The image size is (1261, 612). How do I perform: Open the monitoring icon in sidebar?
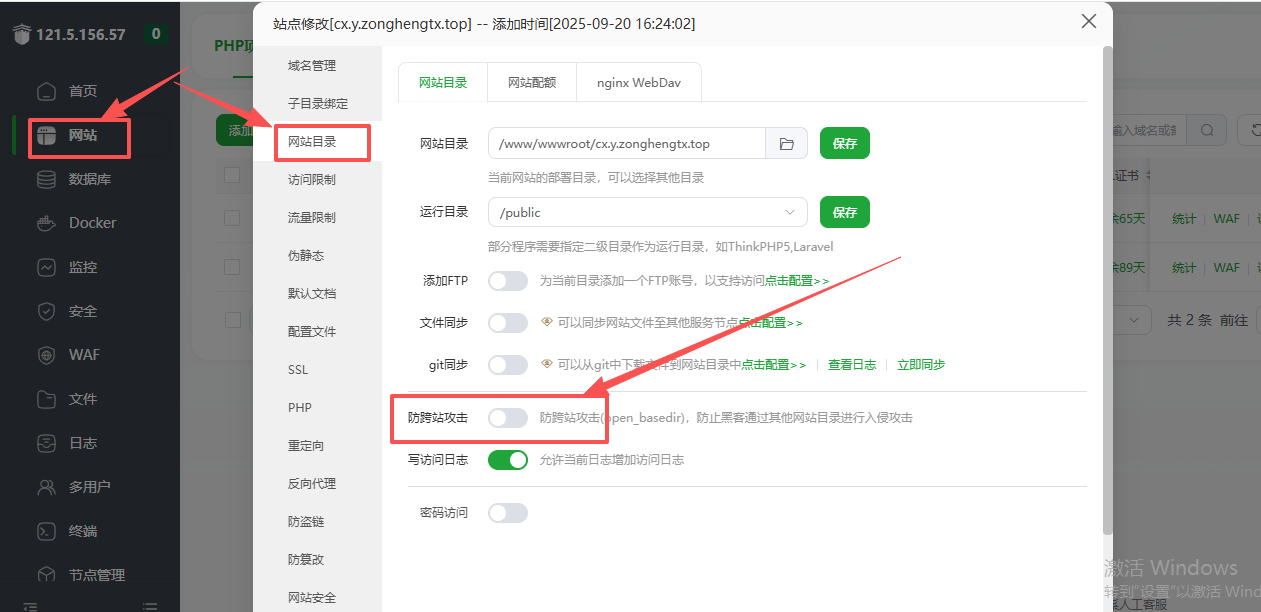(x=46, y=267)
